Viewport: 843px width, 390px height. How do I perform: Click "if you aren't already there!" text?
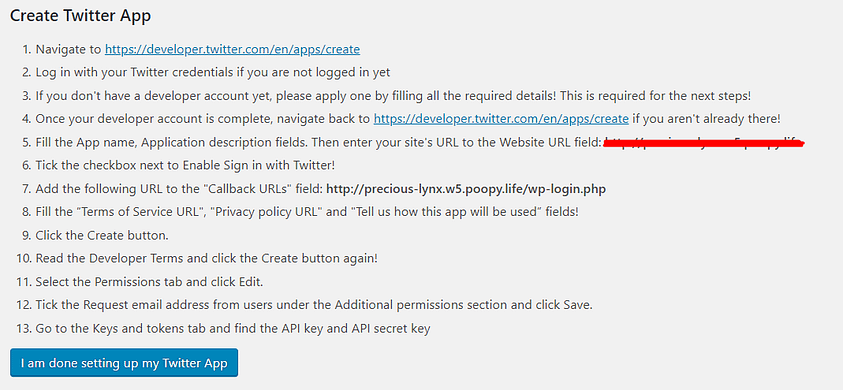tap(706, 119)
